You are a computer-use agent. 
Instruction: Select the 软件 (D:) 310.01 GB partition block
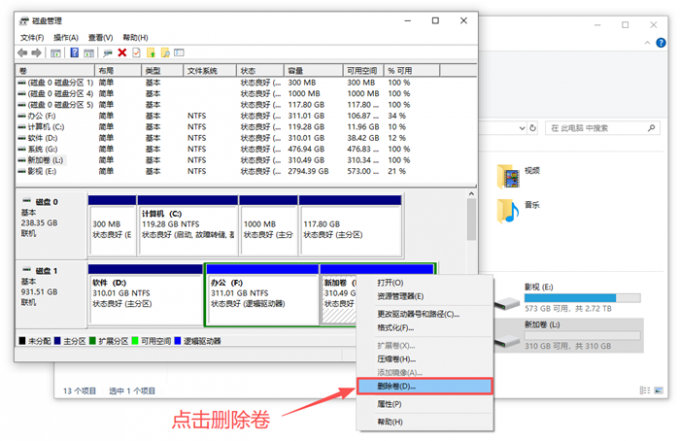145,295
